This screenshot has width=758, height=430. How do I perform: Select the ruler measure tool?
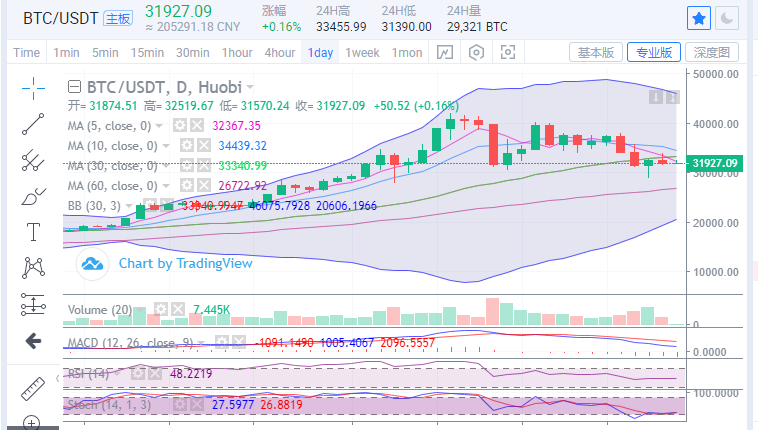click(33, 388)
